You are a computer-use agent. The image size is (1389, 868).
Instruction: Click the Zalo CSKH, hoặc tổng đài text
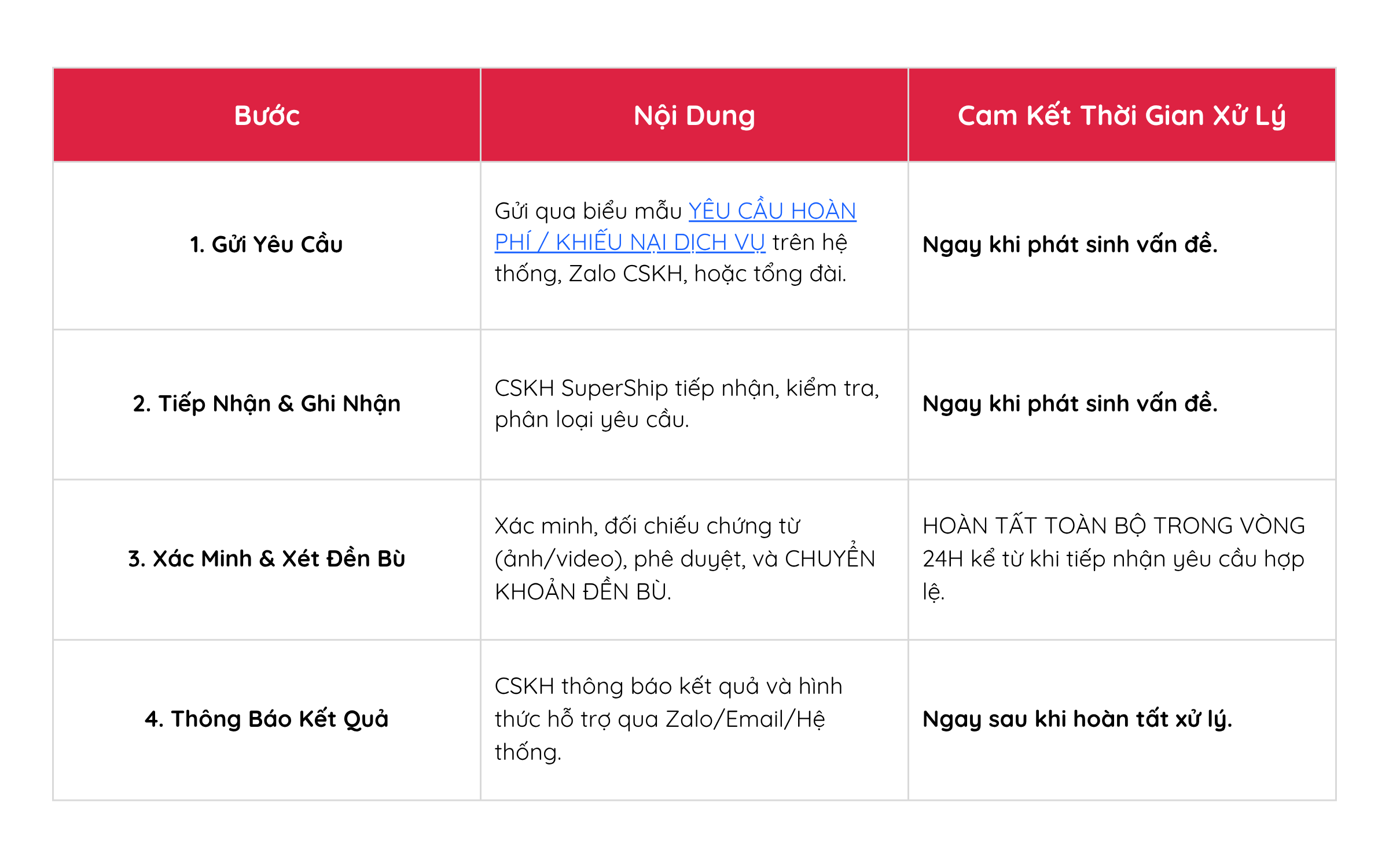click(707, 274)
